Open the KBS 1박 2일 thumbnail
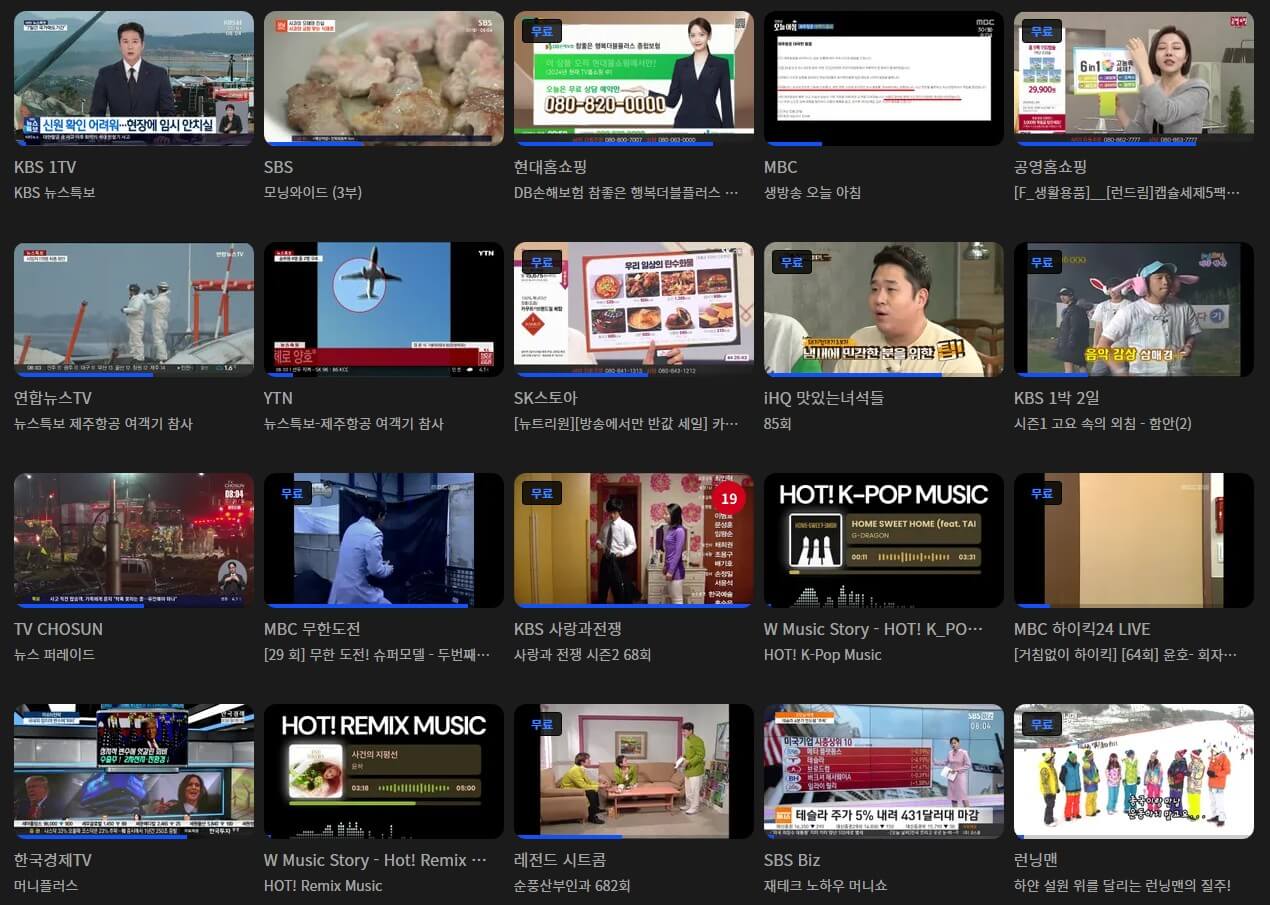1270x905 pixels. point(1134,309)
